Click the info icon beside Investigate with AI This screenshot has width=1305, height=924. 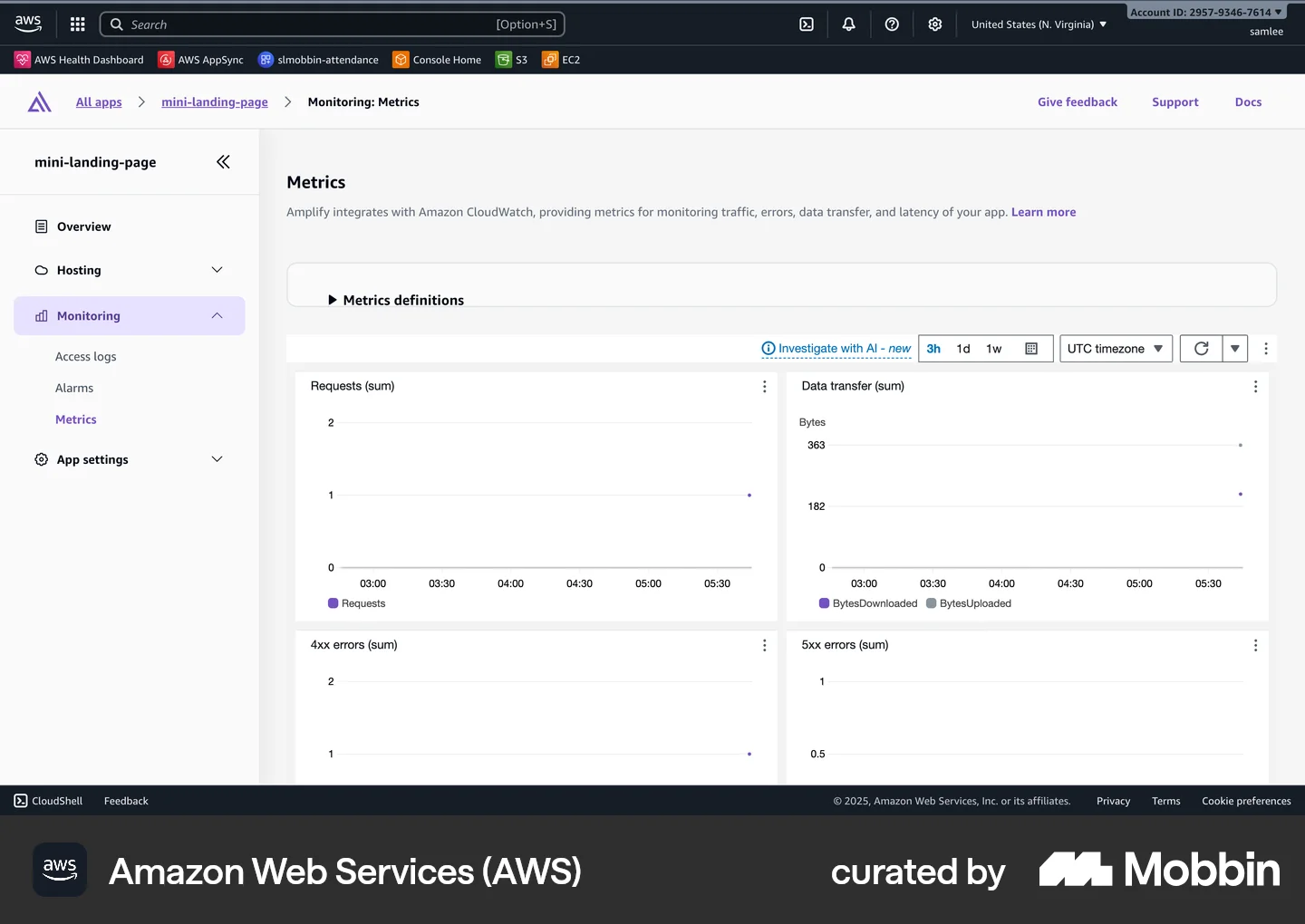(x=768, y=349)
